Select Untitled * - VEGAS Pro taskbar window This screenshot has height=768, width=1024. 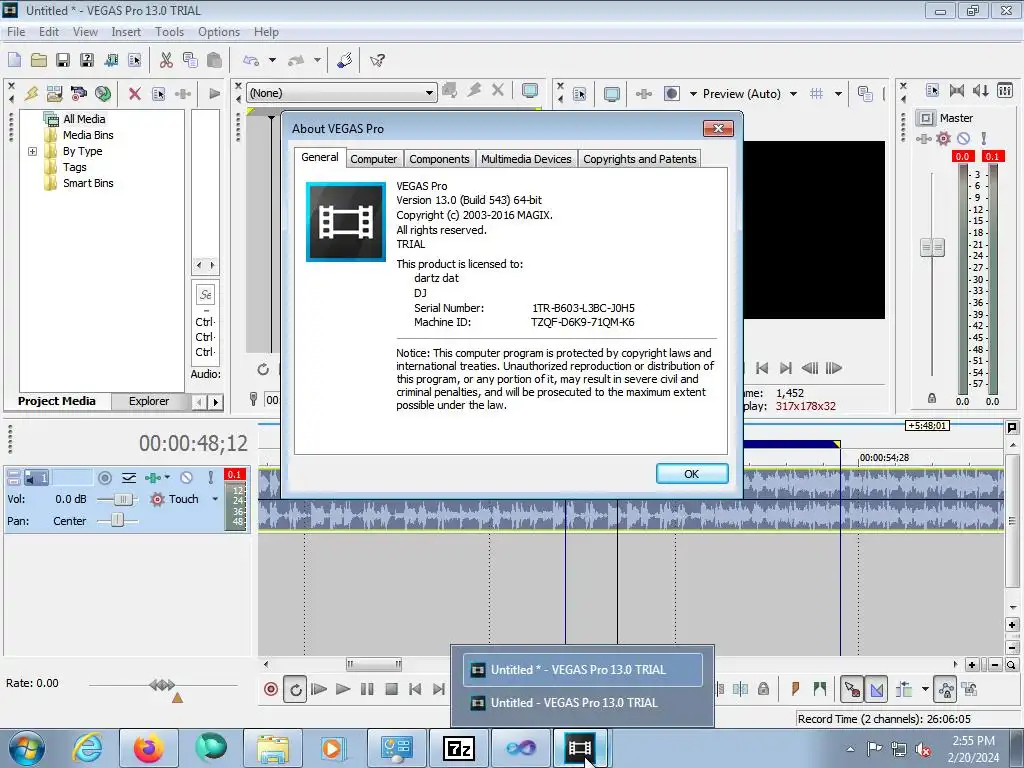pyautogui.click(x=583, y=669)
